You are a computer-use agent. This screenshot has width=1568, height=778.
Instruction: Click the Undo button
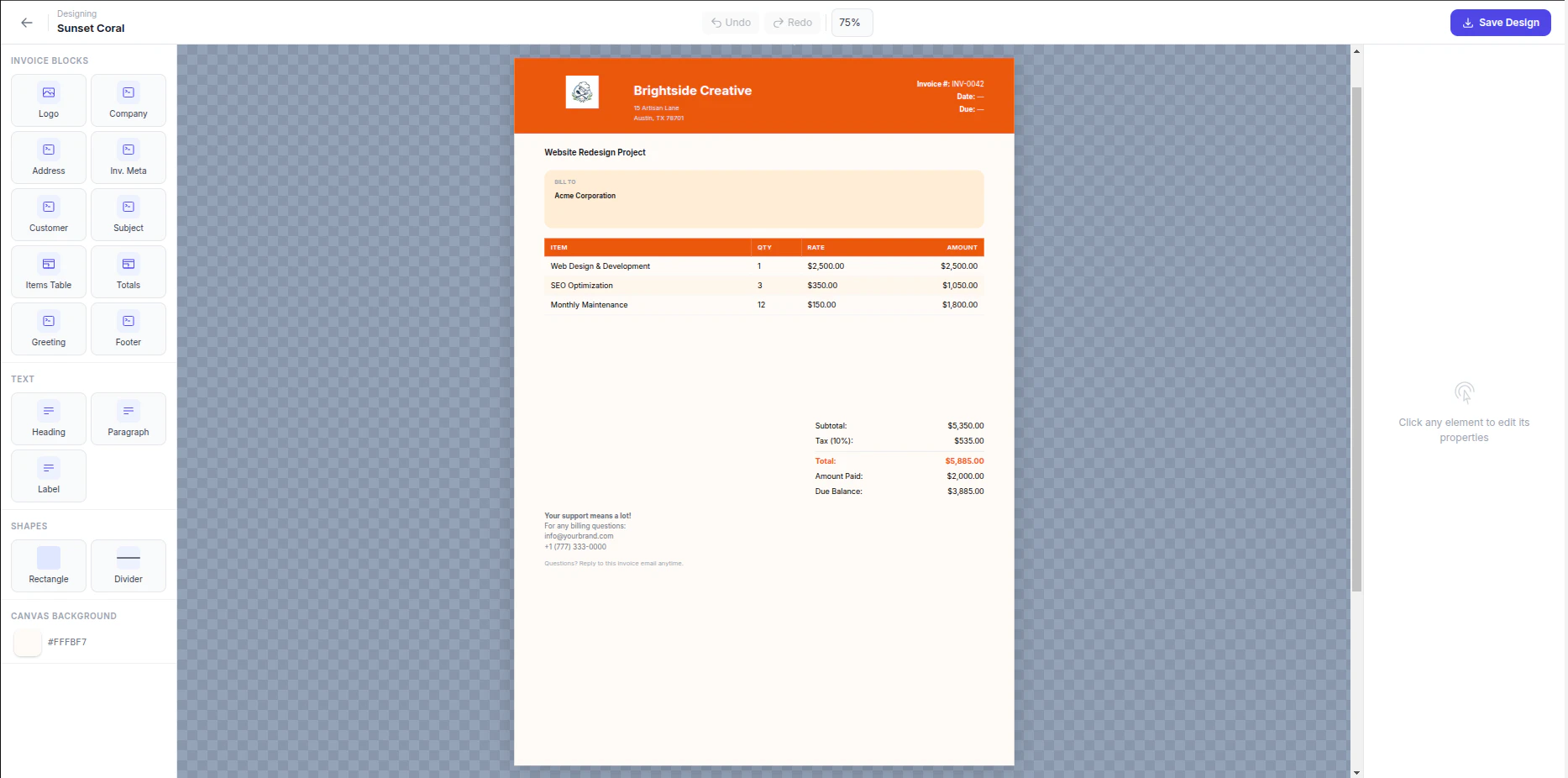[731, 23]
